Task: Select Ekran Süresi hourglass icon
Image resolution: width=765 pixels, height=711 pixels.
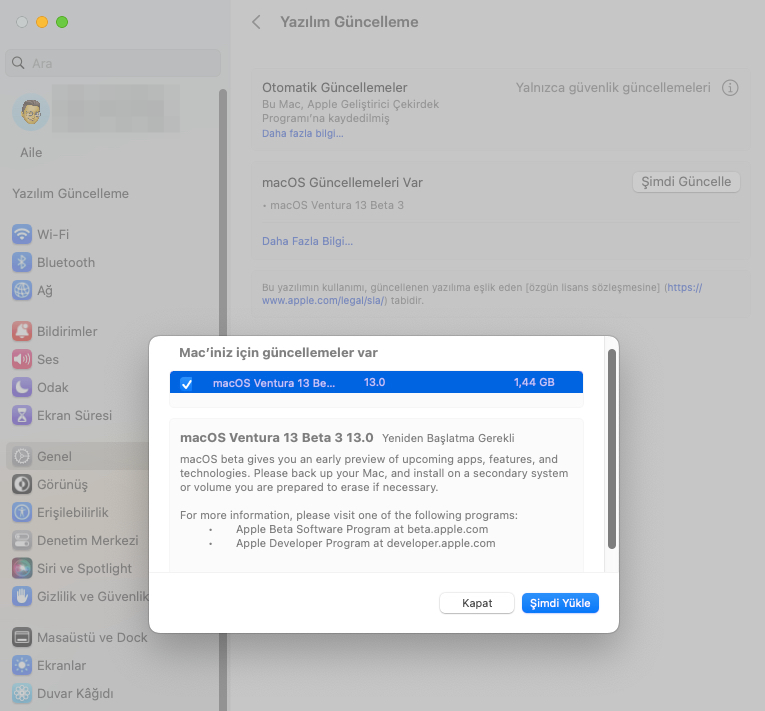Action: click(x=22, y=415)
